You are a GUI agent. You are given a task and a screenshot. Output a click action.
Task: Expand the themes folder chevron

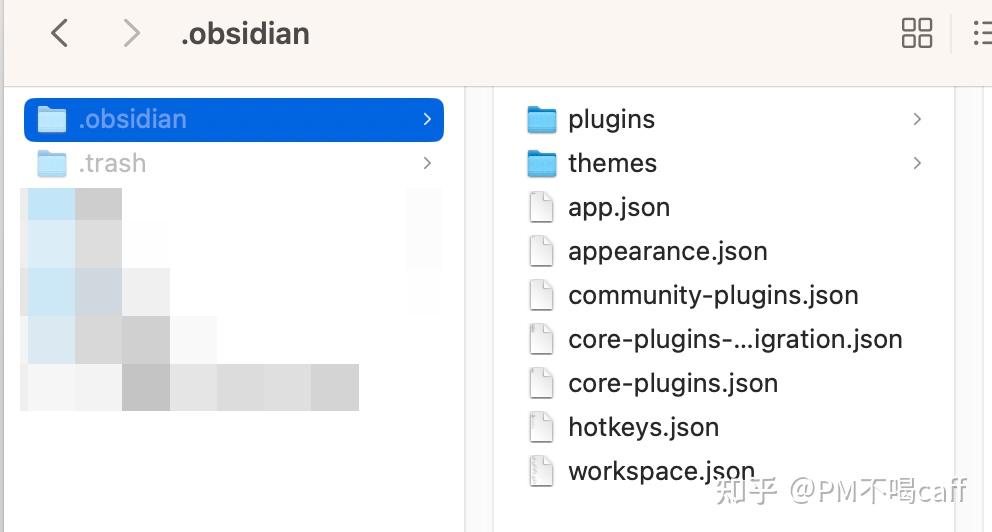coord(917,163)
